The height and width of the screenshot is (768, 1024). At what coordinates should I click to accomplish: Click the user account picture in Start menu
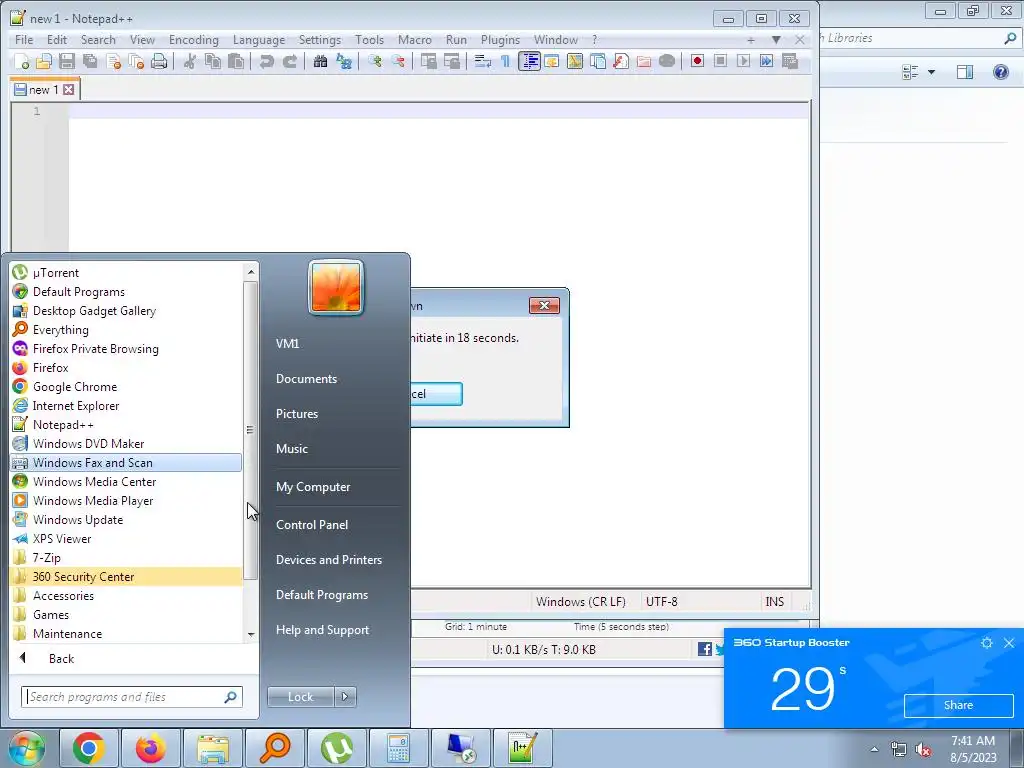[336, 287]
